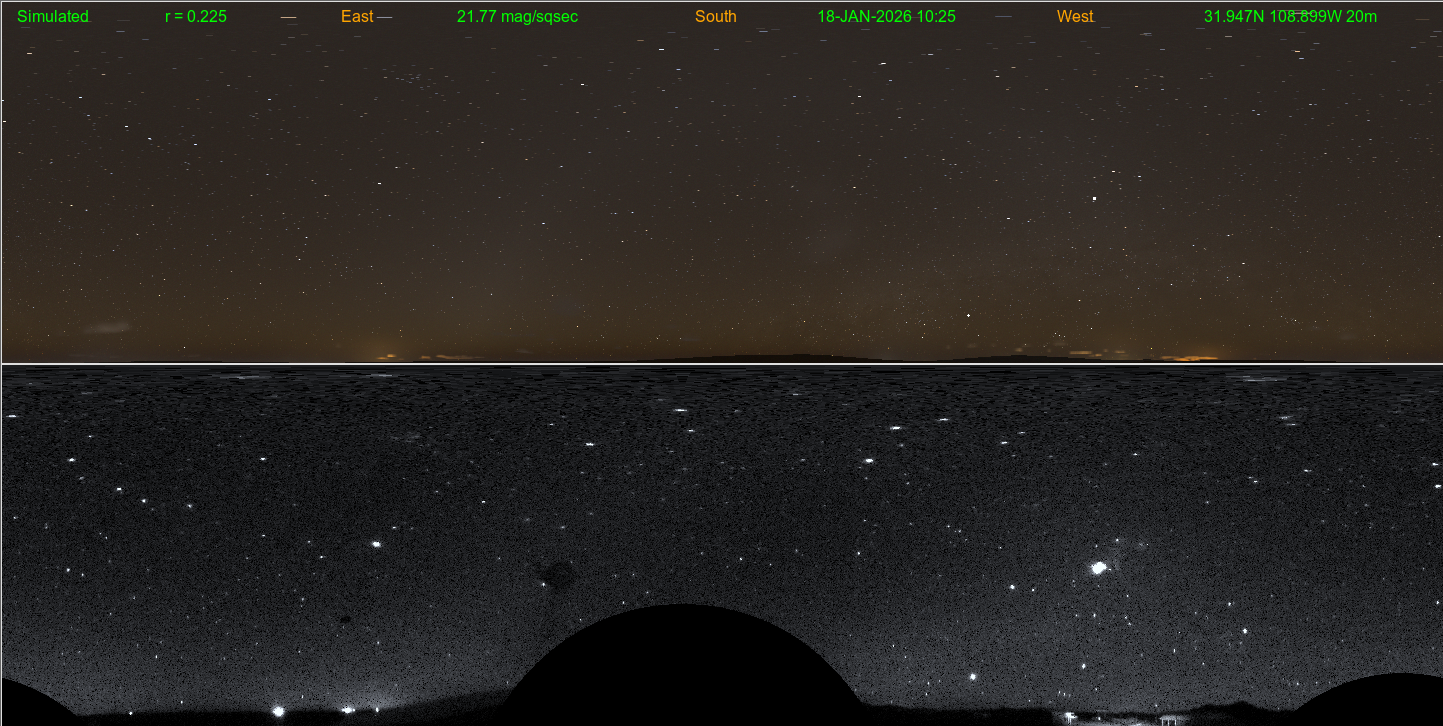Click the orange glow on the western horizon
This screenshot has height=726, width=1443.
1195,357
